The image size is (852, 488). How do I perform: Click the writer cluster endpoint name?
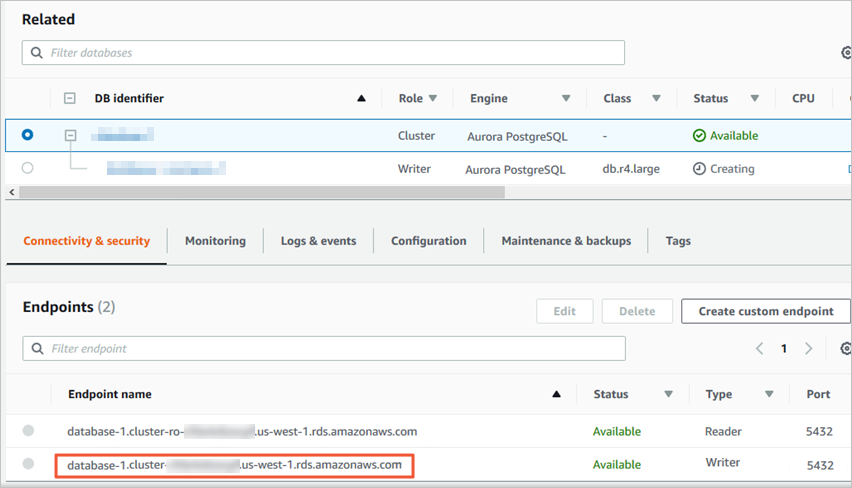(235, 465)
